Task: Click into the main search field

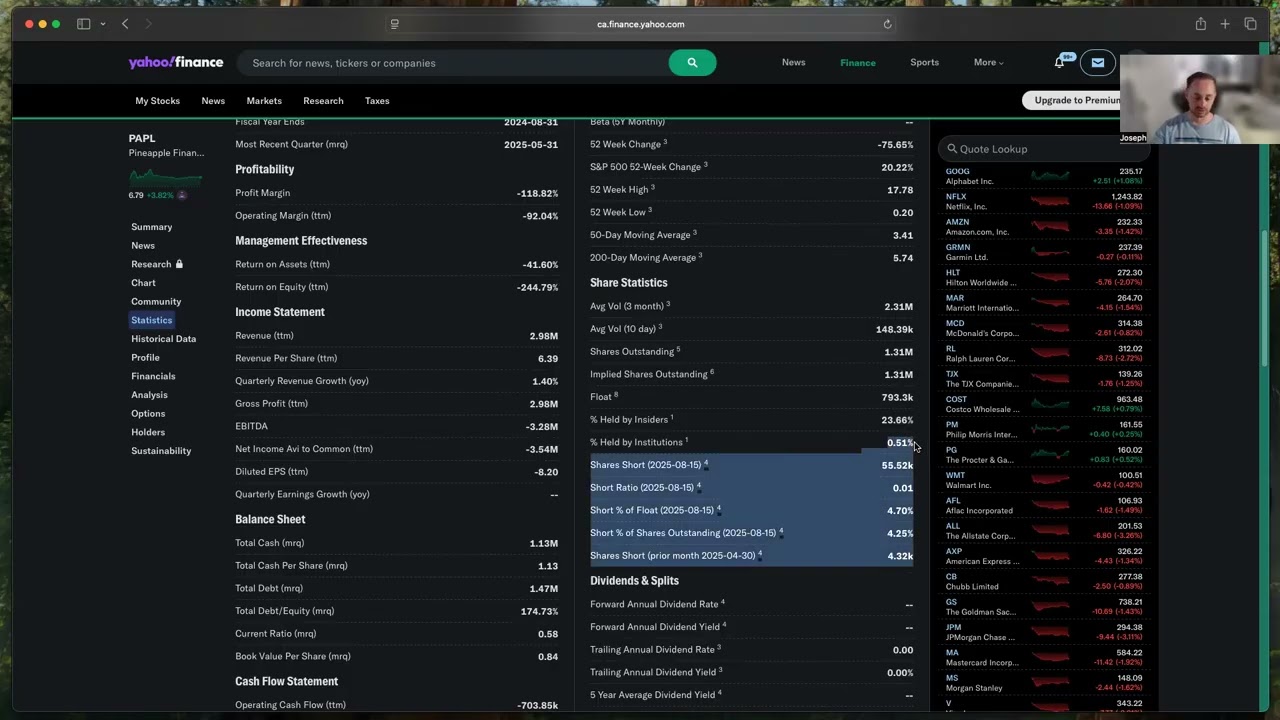Action: (452, 62)
